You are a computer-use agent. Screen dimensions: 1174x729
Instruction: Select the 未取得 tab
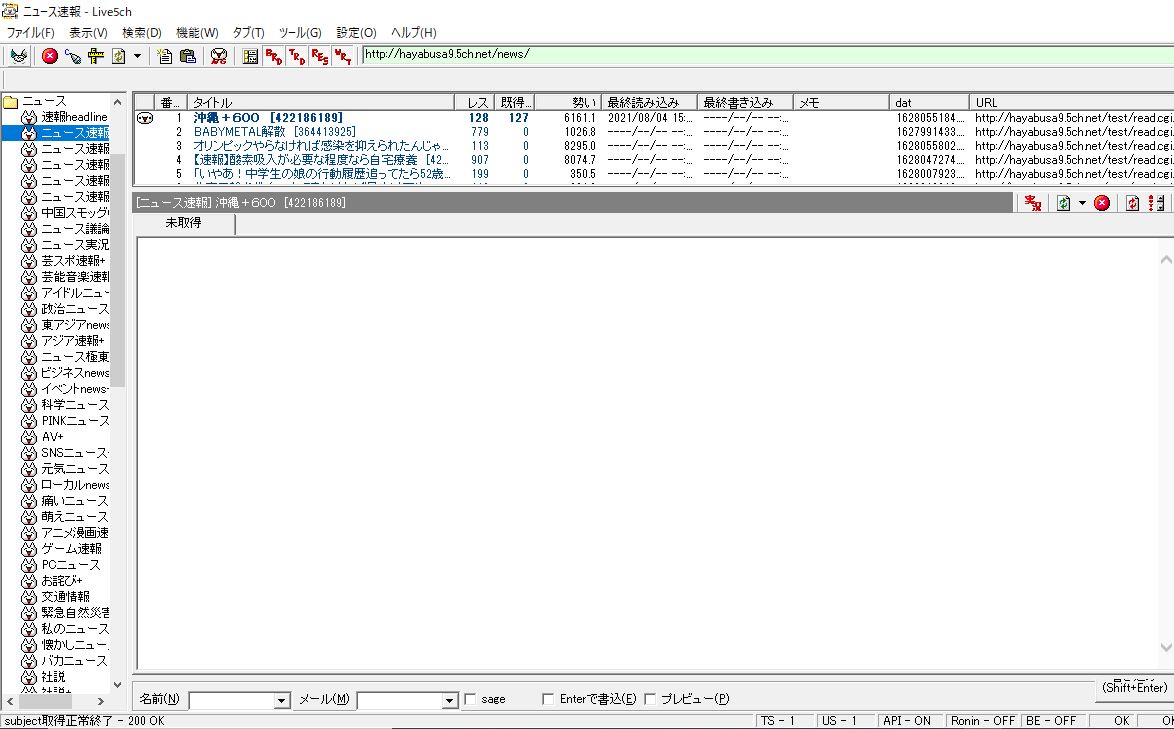pos(183,223)
